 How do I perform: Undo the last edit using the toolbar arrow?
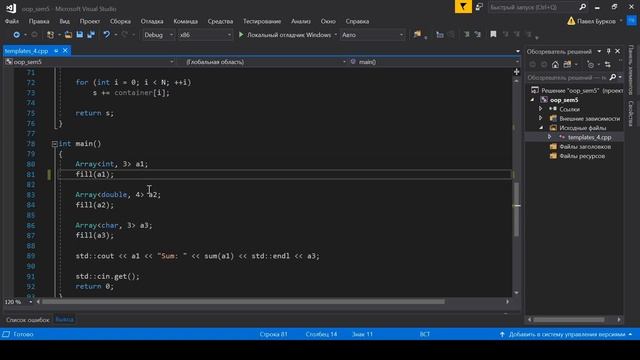point(107,35)
